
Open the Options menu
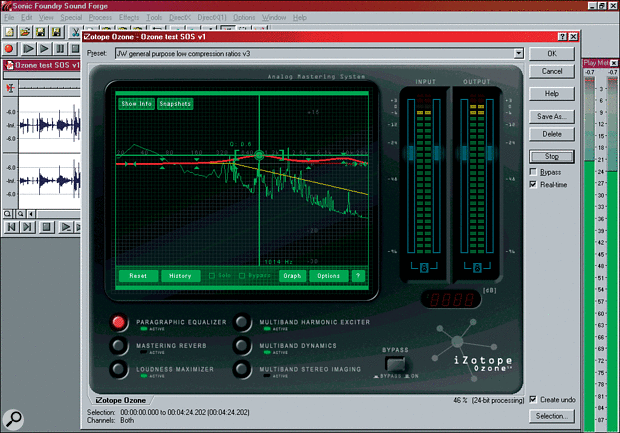pyautogui.click(x=244, y=17)
